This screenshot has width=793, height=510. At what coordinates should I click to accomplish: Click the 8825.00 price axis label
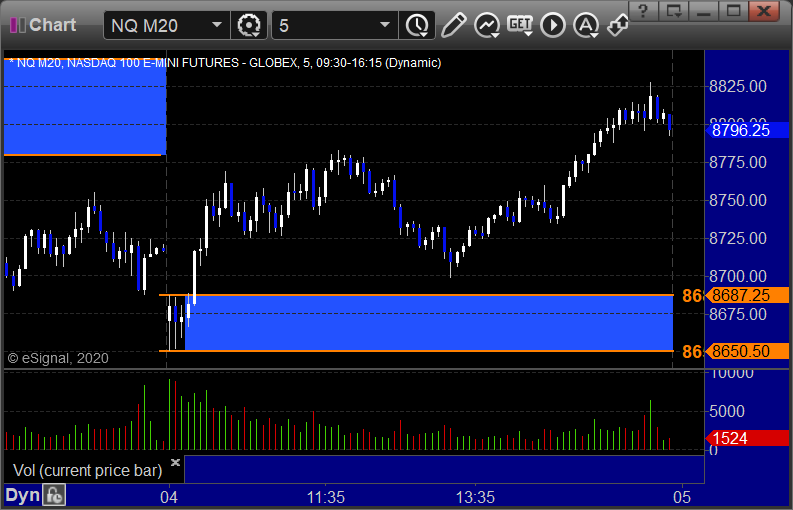click(738, 86)
